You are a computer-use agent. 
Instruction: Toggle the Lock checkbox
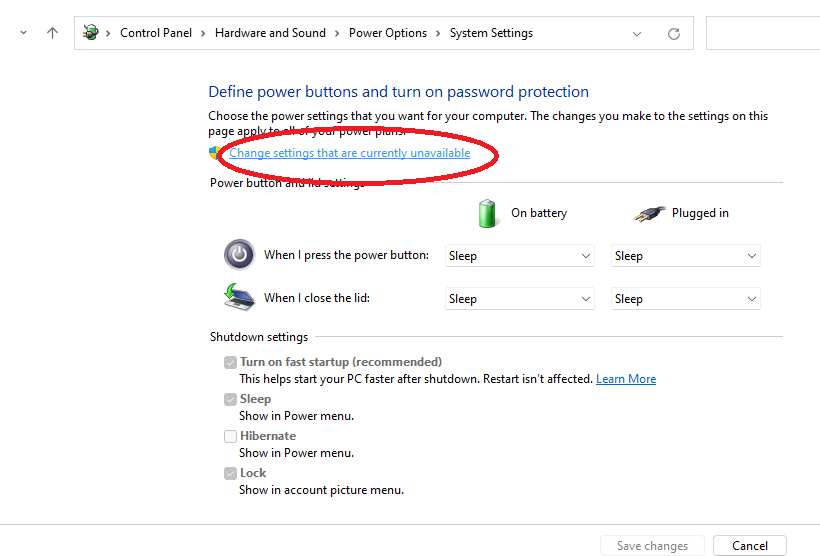(230, 473)
